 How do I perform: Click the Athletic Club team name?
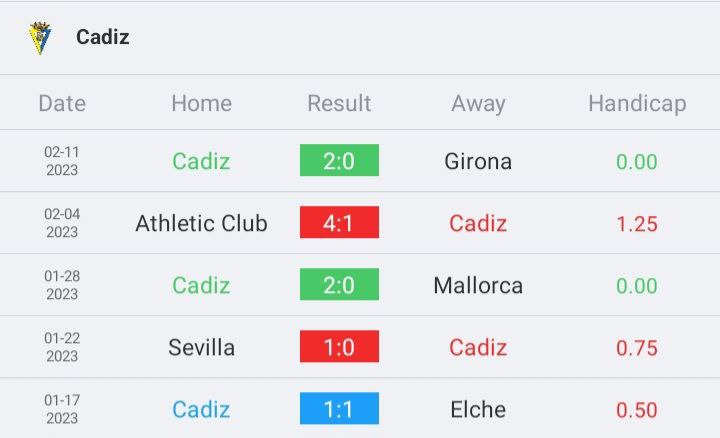(x=201, y=223)
